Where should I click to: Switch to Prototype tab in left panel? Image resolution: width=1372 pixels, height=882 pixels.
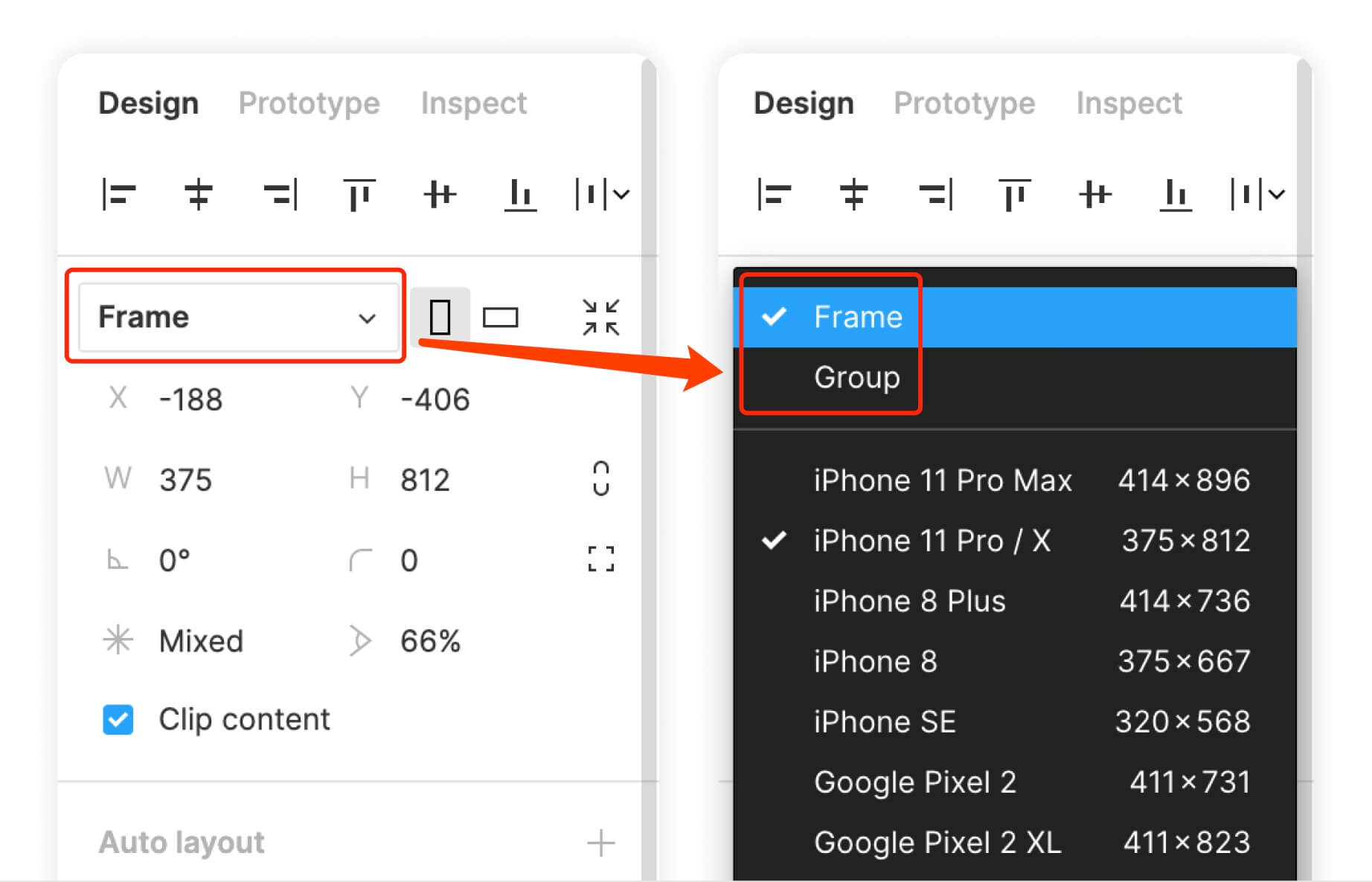(x=309, y=103)
